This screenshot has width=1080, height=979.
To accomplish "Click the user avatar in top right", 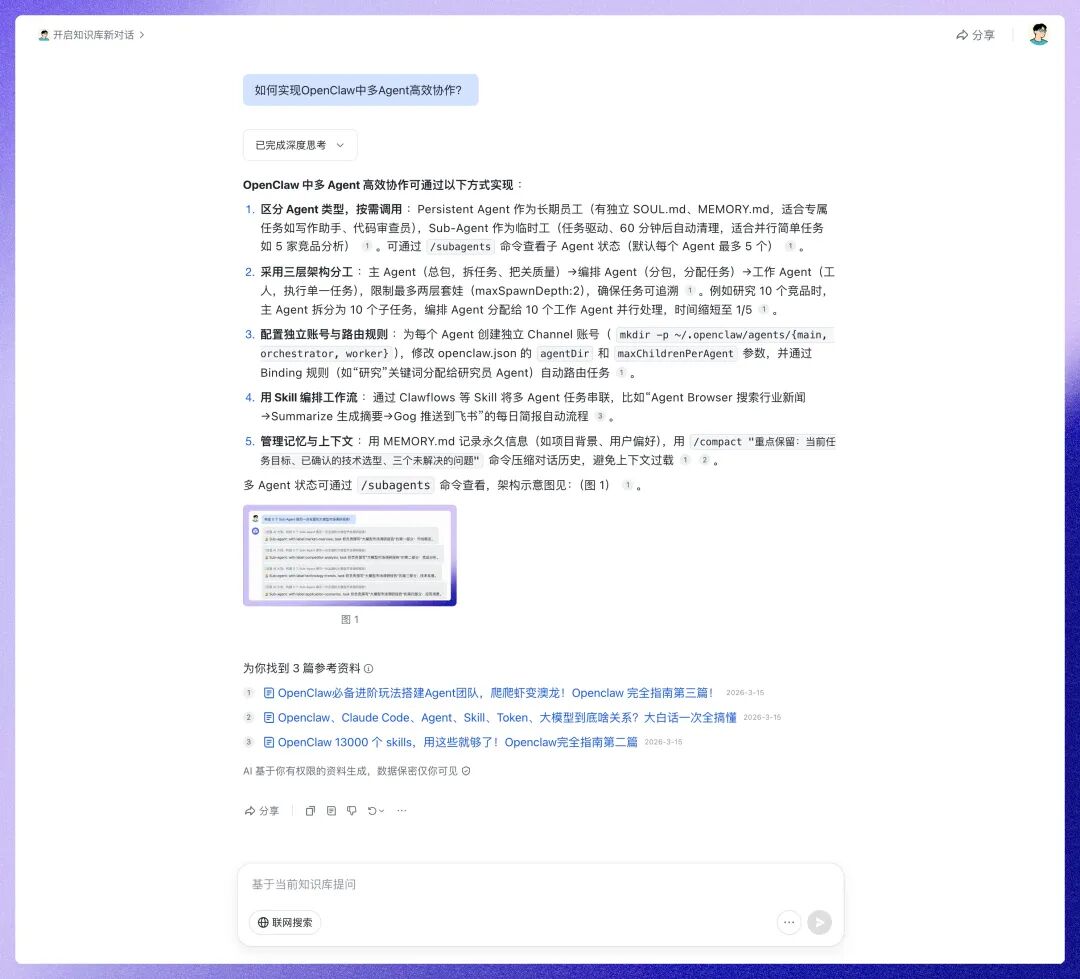I will pos(1038,34).
